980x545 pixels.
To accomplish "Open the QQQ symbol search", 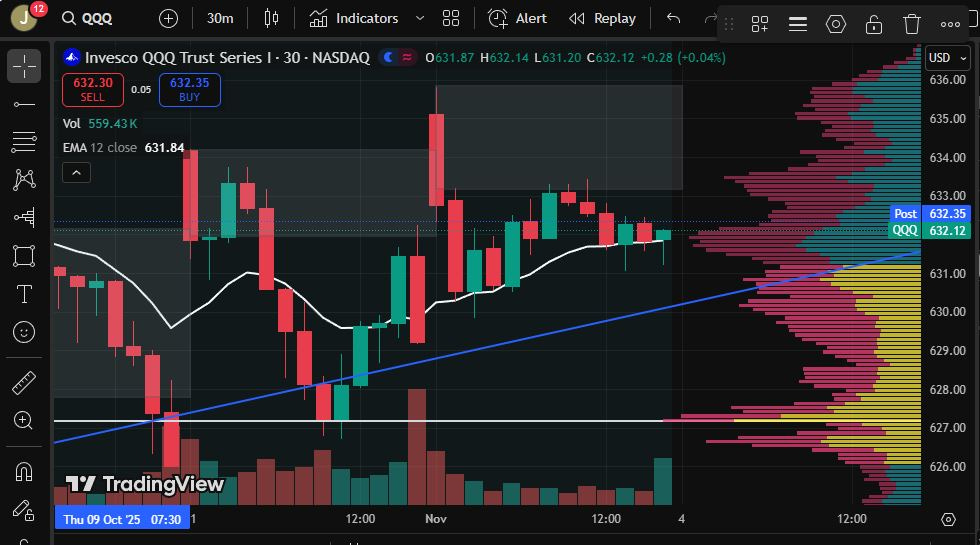I will click(x=88, y=19).
